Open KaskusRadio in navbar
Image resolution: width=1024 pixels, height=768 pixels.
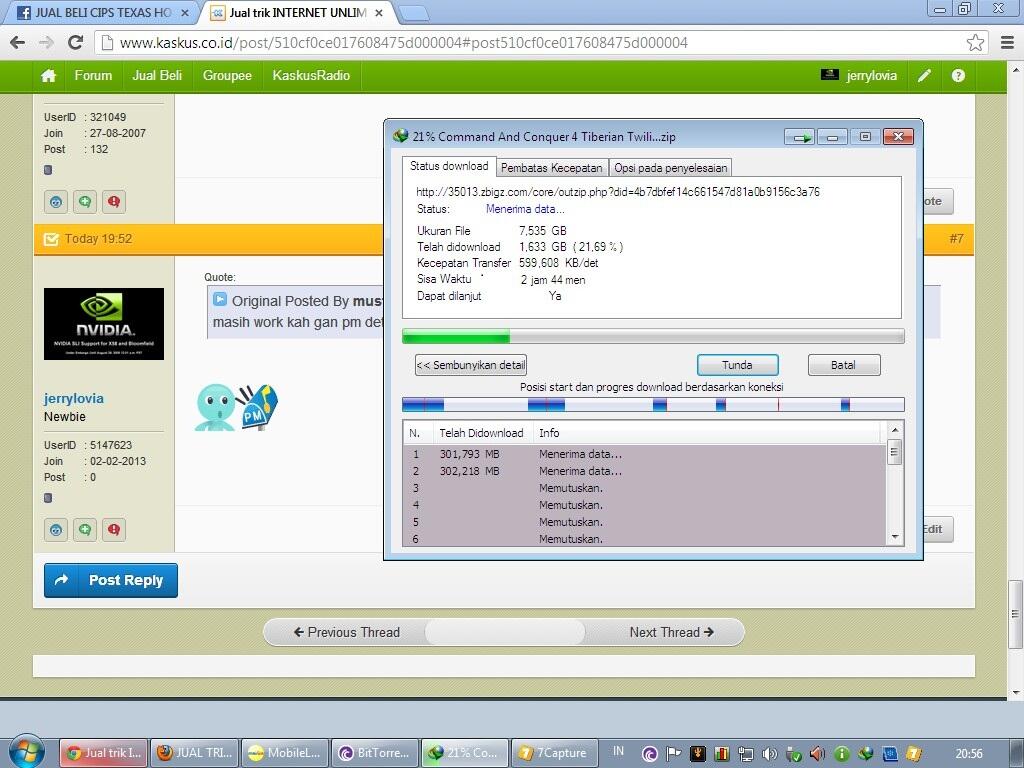pyautogui.click(x=311, y=76)
